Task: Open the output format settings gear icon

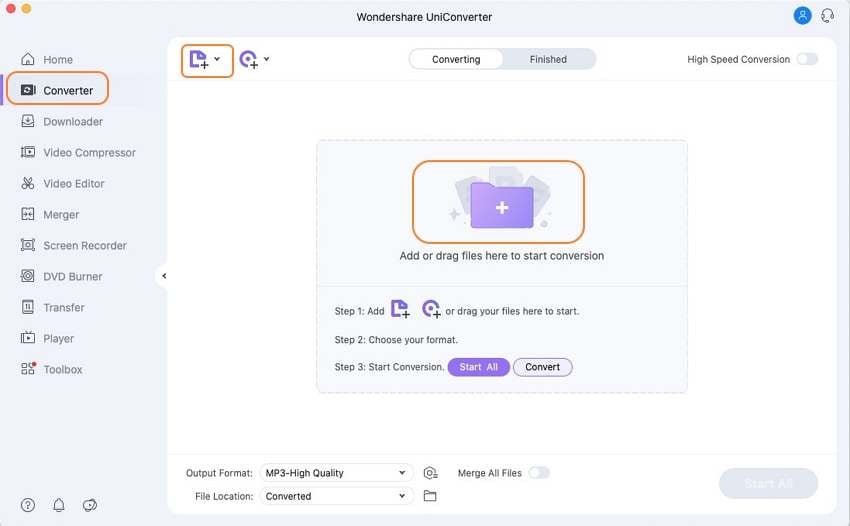Action: pyautogui.click(x=430, y=473)
